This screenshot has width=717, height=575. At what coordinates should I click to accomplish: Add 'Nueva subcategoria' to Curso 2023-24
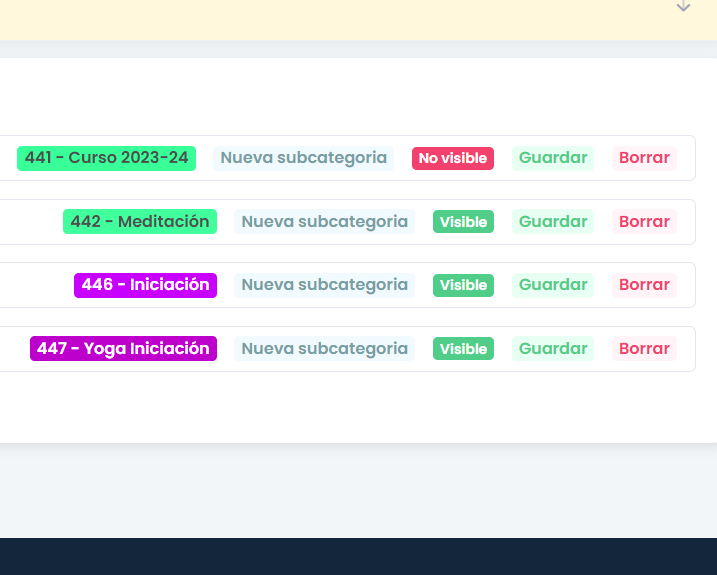click(303, 158)
